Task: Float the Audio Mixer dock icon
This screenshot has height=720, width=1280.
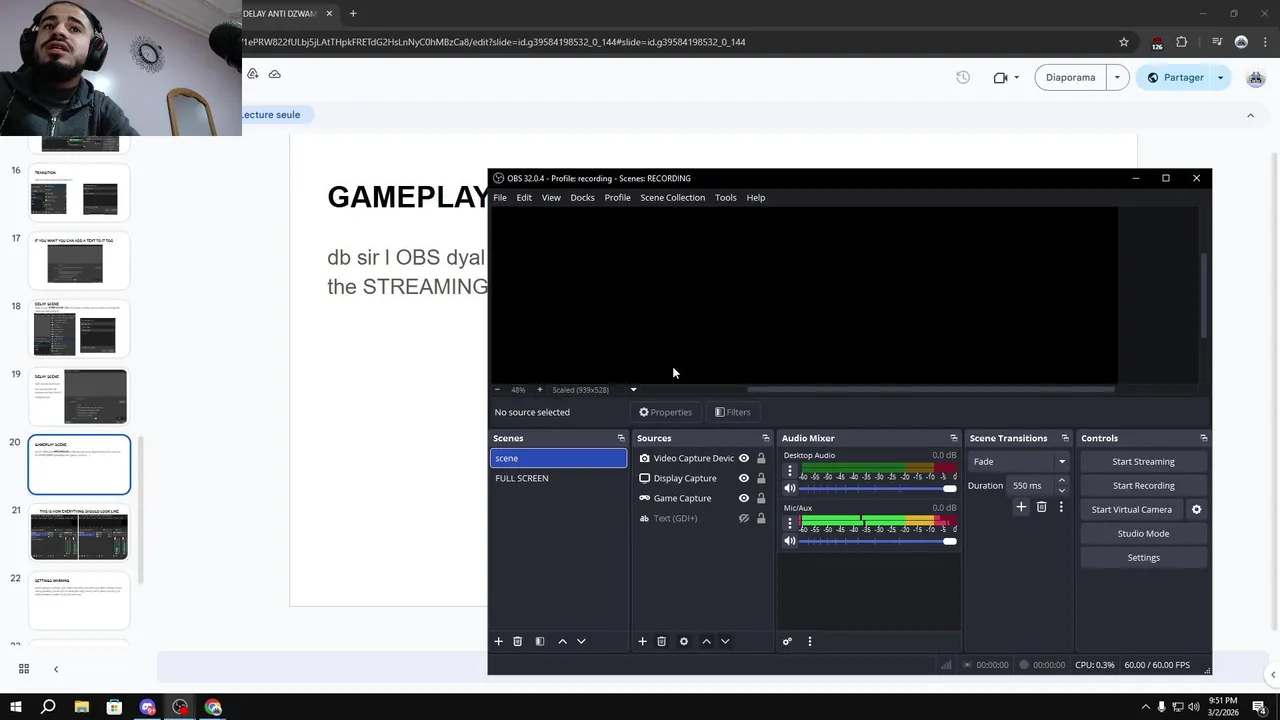Action: point(953,438)
